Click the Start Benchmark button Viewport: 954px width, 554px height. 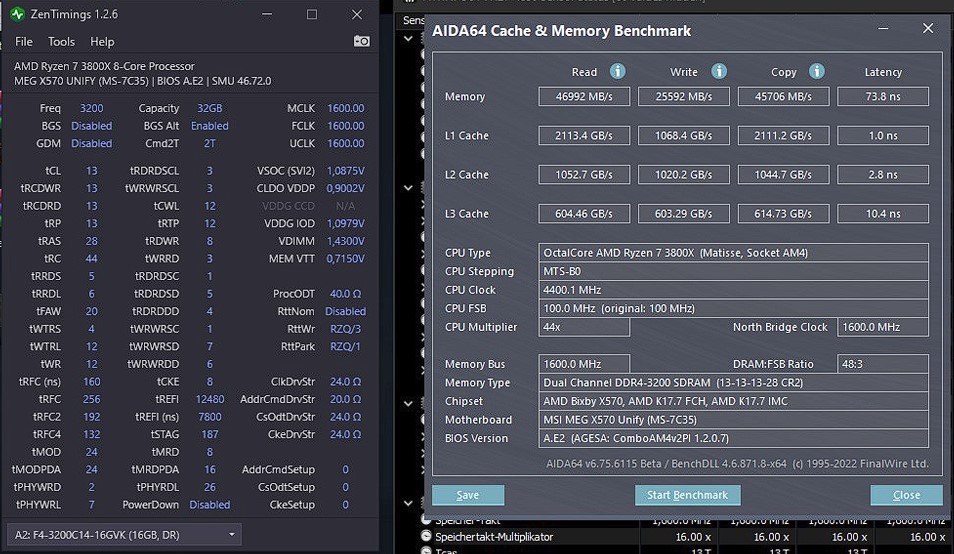point(688,495)
